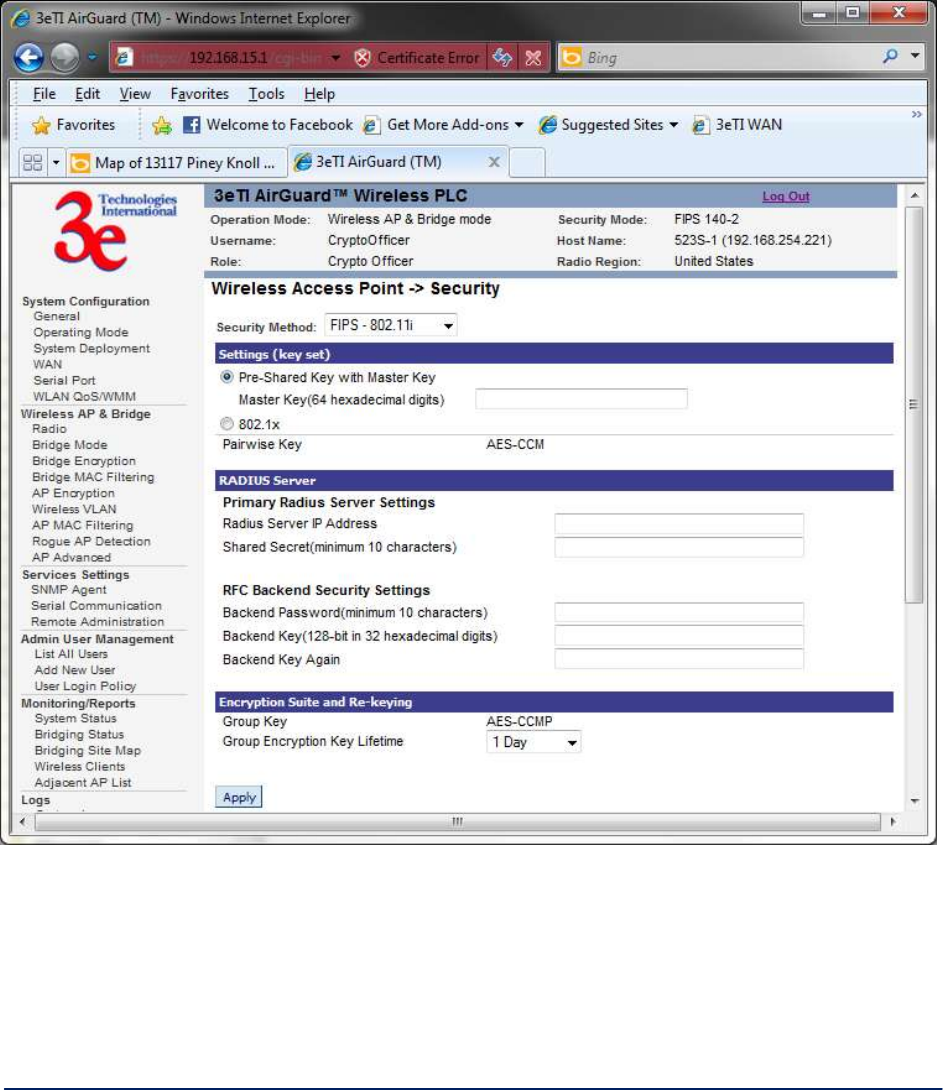Open the recent pages dropdown arrow
The height and width of the screenshot is (1090, 943).
pos(92,57)
